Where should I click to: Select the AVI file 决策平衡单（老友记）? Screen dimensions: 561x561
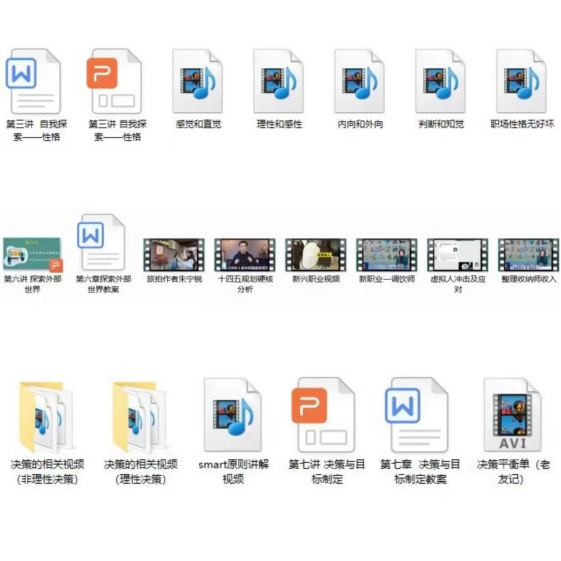(x=512, y=415)
